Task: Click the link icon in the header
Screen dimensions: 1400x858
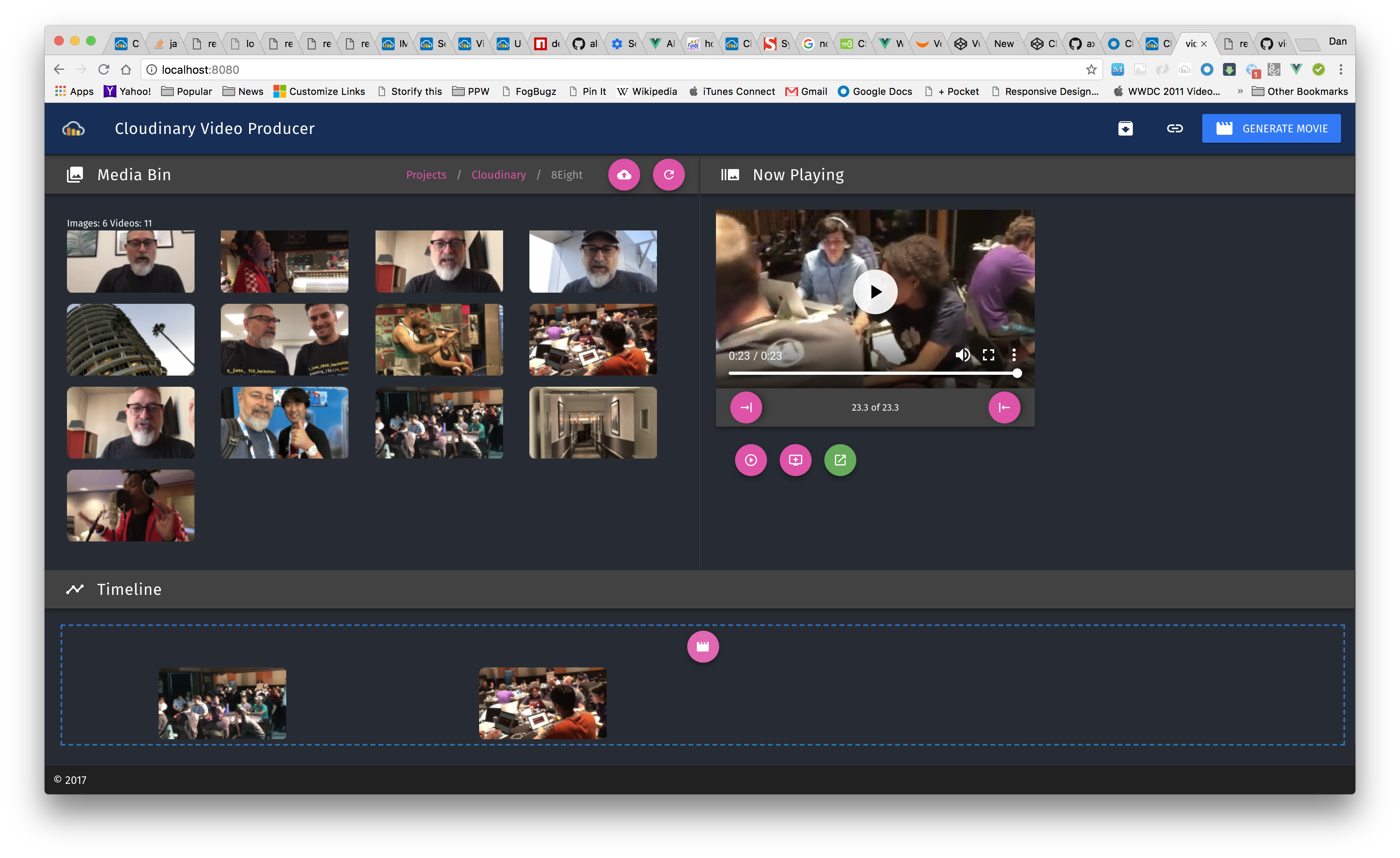Action: pos(1174,128)
